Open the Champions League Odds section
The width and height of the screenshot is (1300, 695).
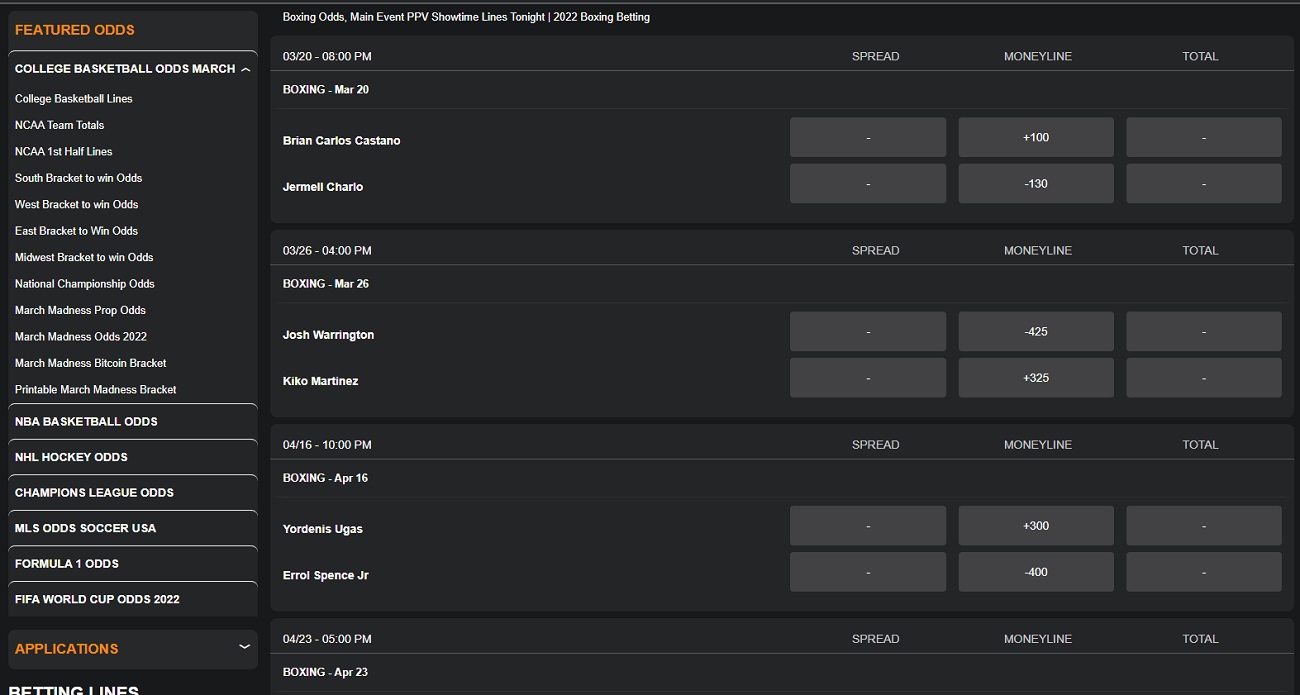coord(130,492)
